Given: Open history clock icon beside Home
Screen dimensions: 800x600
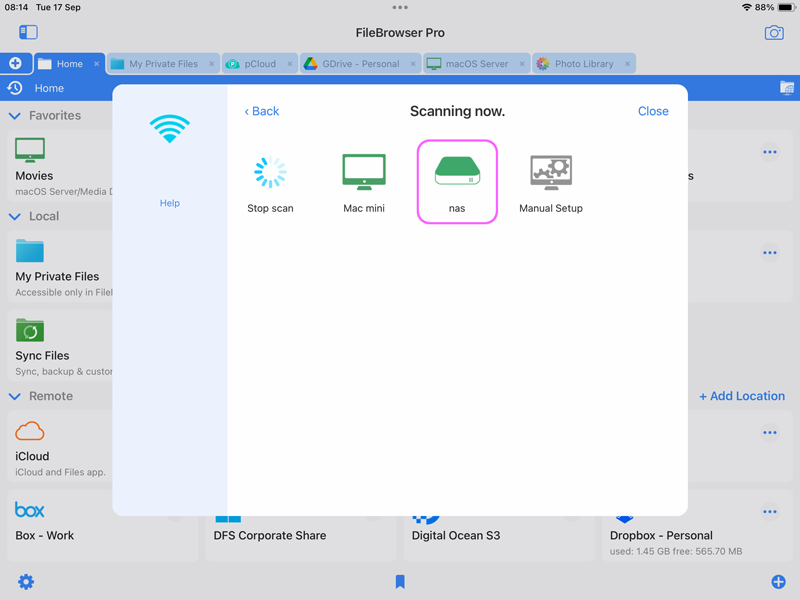Looking at the screenshot, I should pos(15,88).
